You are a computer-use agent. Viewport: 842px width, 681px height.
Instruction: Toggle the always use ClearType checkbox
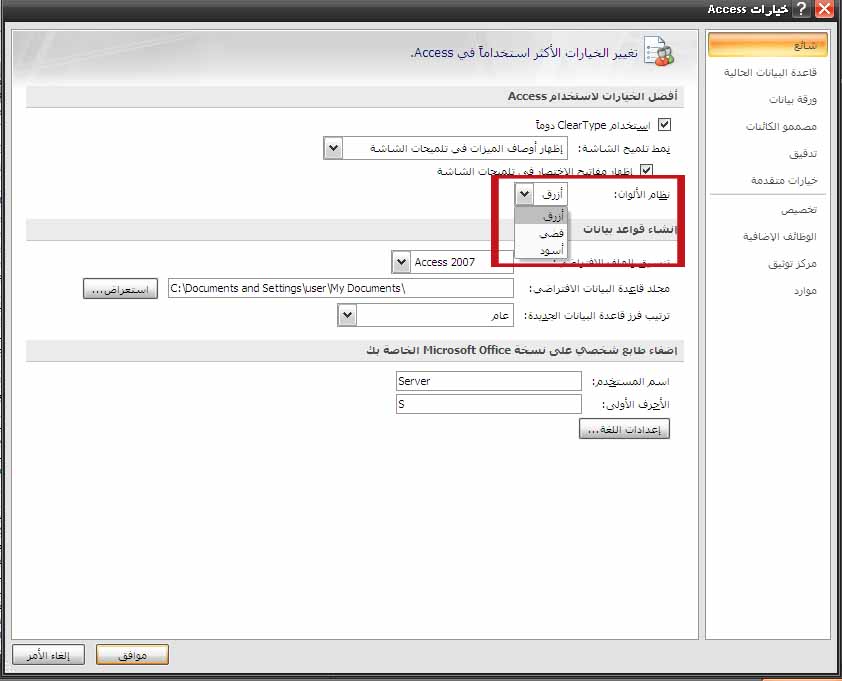pos(664,125)
